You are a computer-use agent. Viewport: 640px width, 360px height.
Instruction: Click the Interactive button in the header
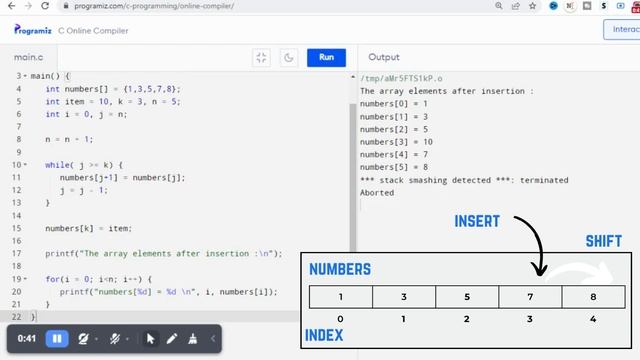tap(622, 29)
